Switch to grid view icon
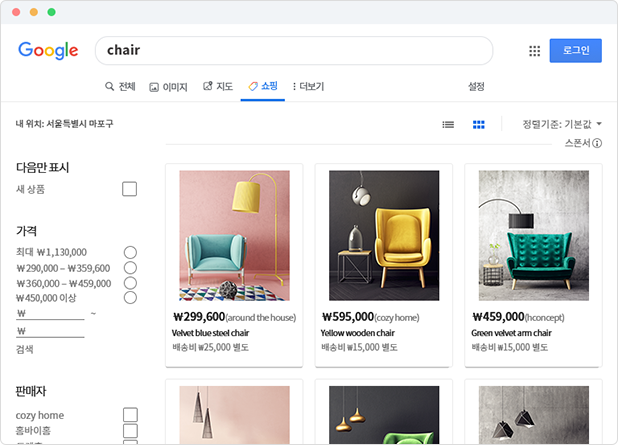Screen dimensions: 618x445 click(478, 125)
